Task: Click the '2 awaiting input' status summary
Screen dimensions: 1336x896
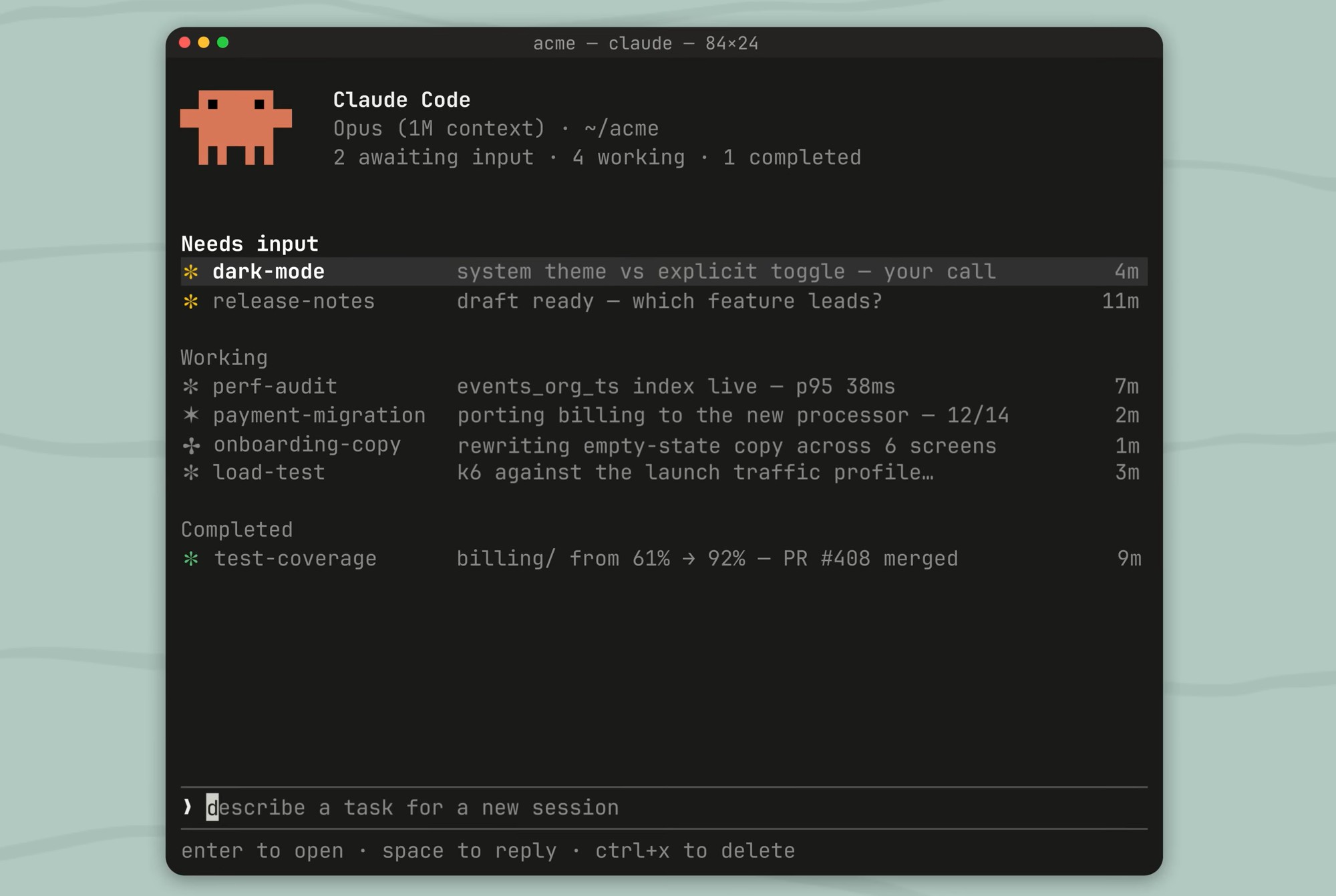Action: pos(434,158)
